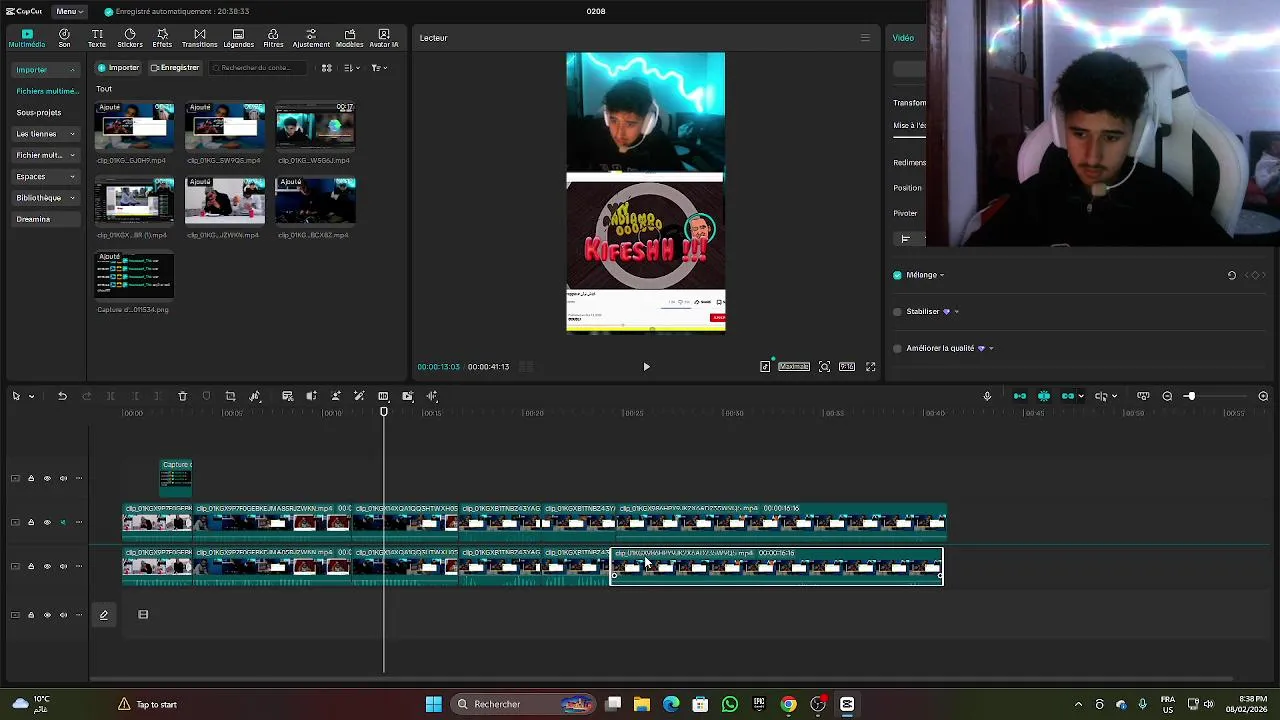Switch media grid view icon
This screenshot has width=1280, height=720.
tap(326, 68)
